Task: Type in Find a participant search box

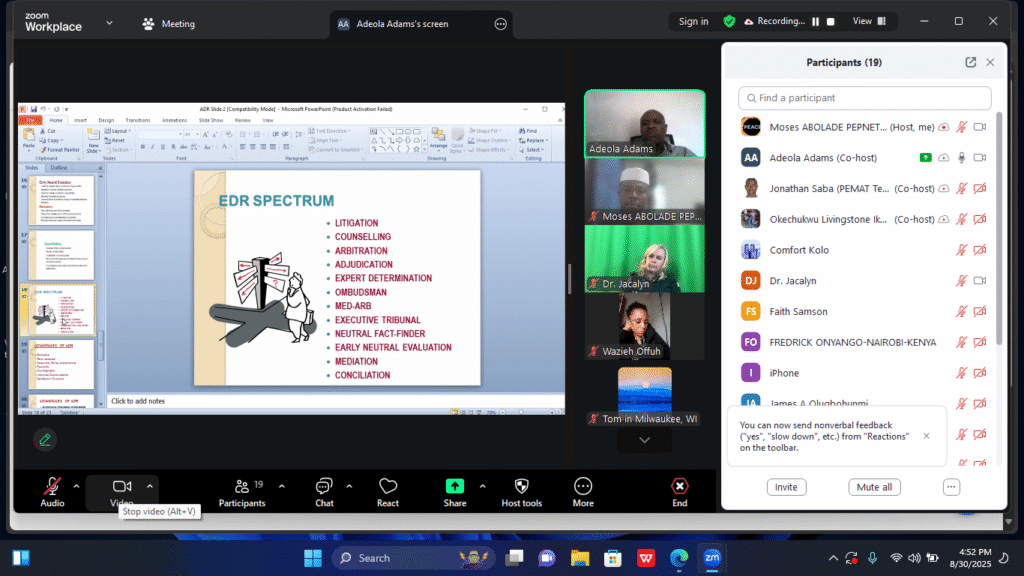Action: [865, 98]
